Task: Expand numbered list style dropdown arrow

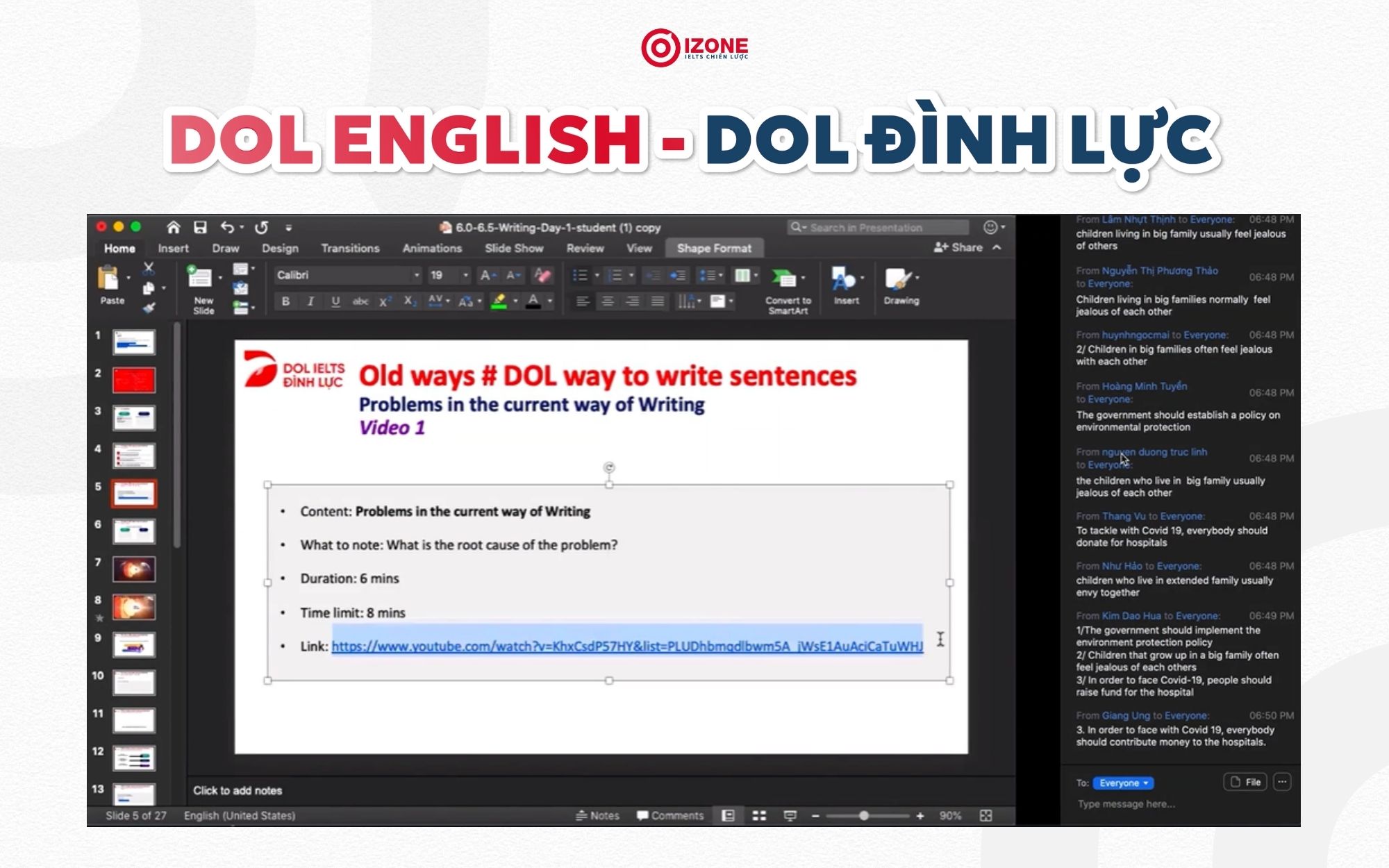Action: click(631, 276)
